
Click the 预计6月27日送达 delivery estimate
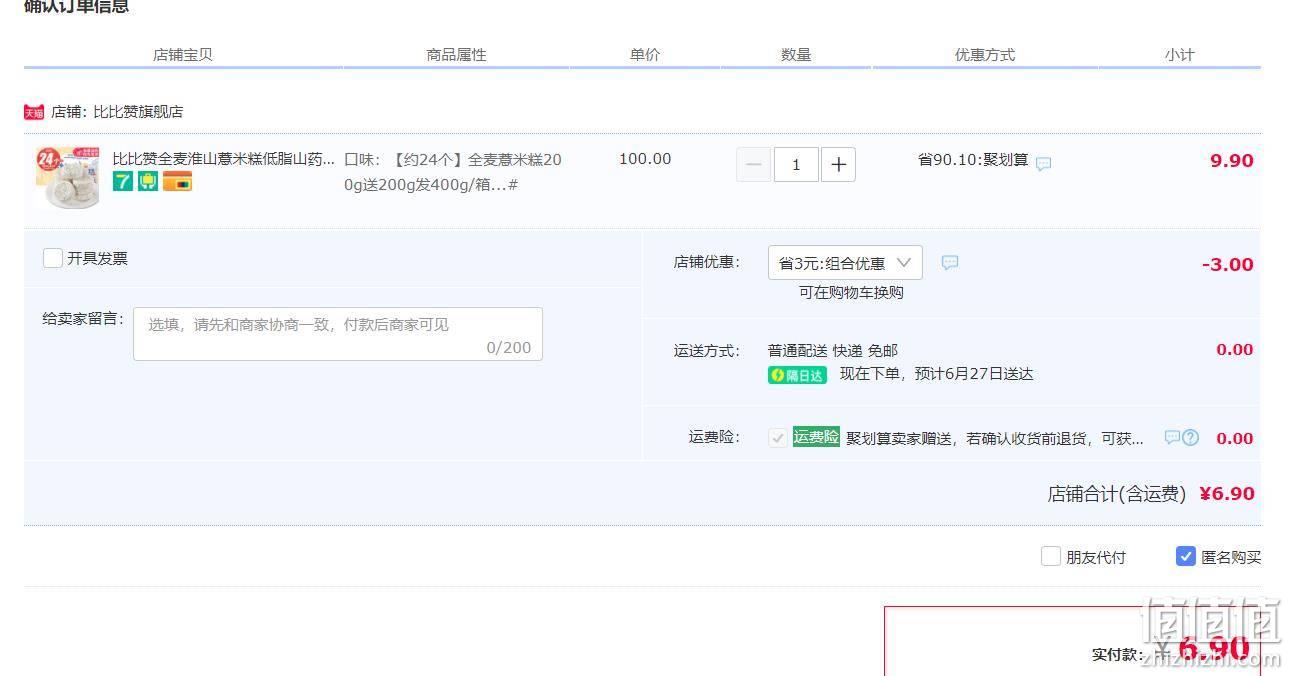pyautogui.click(x=974, y=374)
